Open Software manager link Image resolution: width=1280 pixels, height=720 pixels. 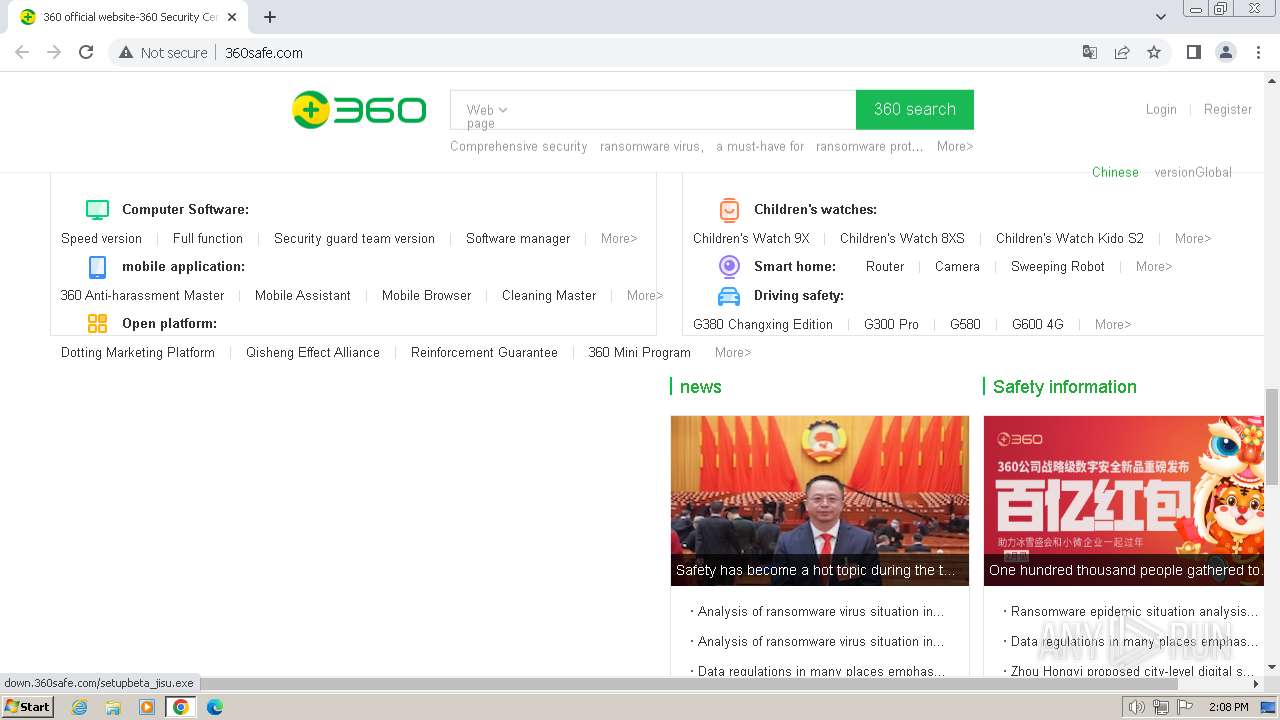pos(518,238)
